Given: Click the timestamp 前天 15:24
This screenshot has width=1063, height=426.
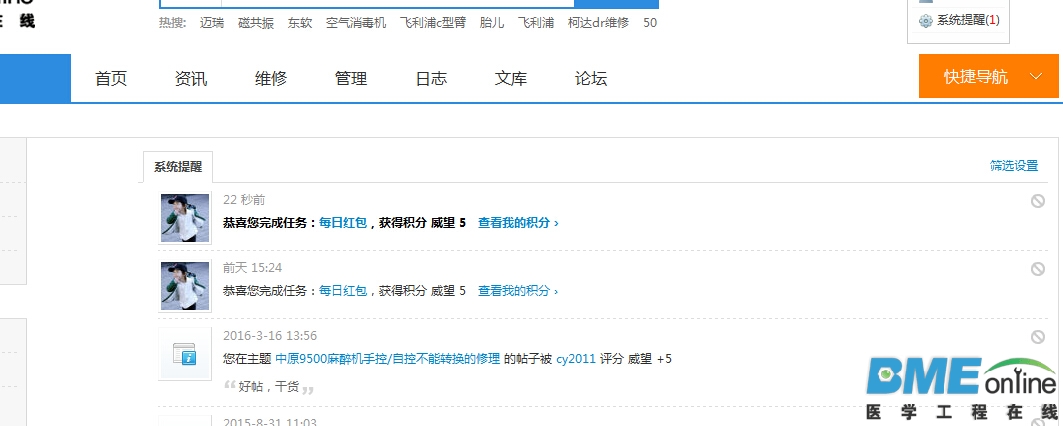Looking at the screenshot, I should tap(252, 268).
